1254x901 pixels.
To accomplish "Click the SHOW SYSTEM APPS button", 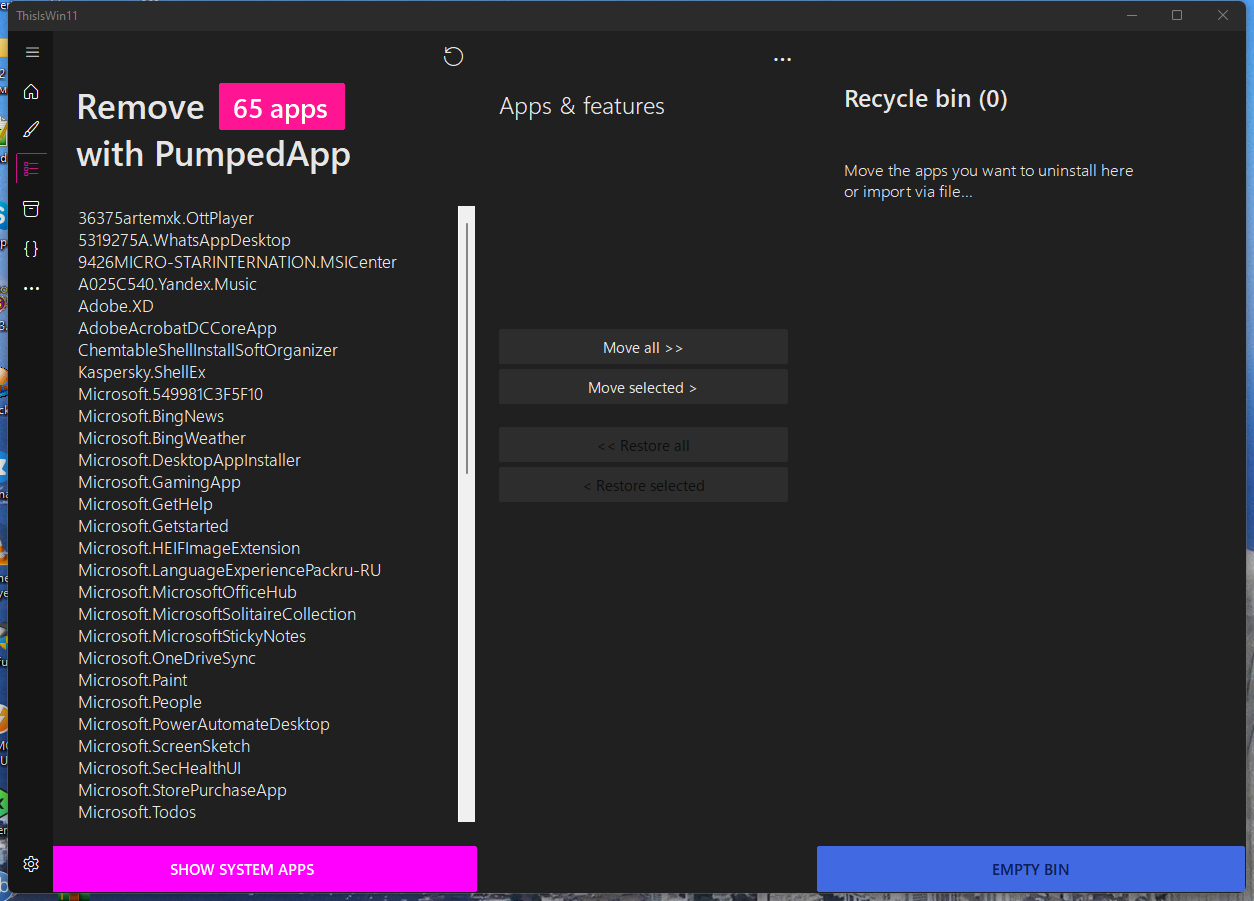I will [x=265, y=869].
